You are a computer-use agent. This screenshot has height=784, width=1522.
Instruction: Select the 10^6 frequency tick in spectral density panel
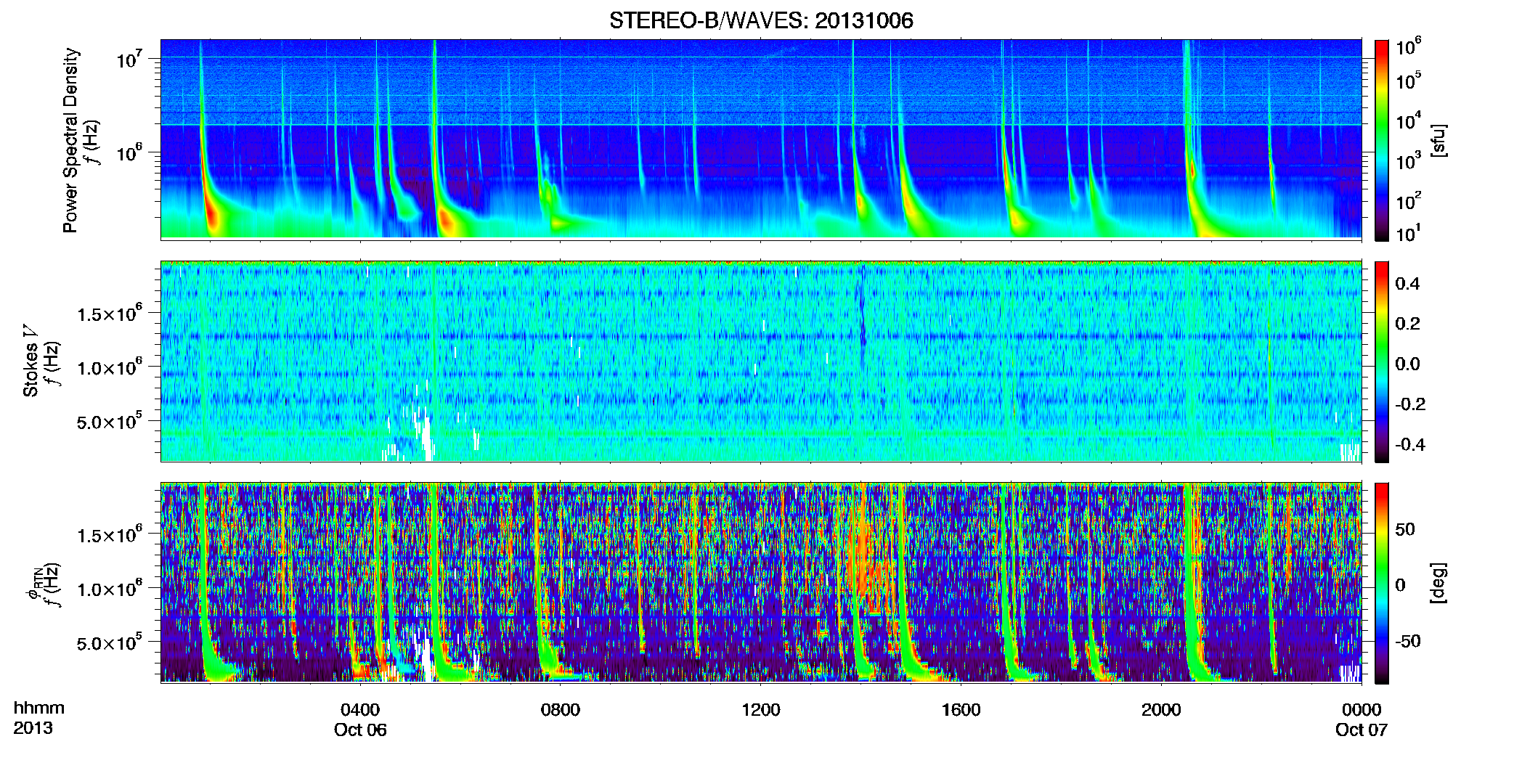click(130, 153)
